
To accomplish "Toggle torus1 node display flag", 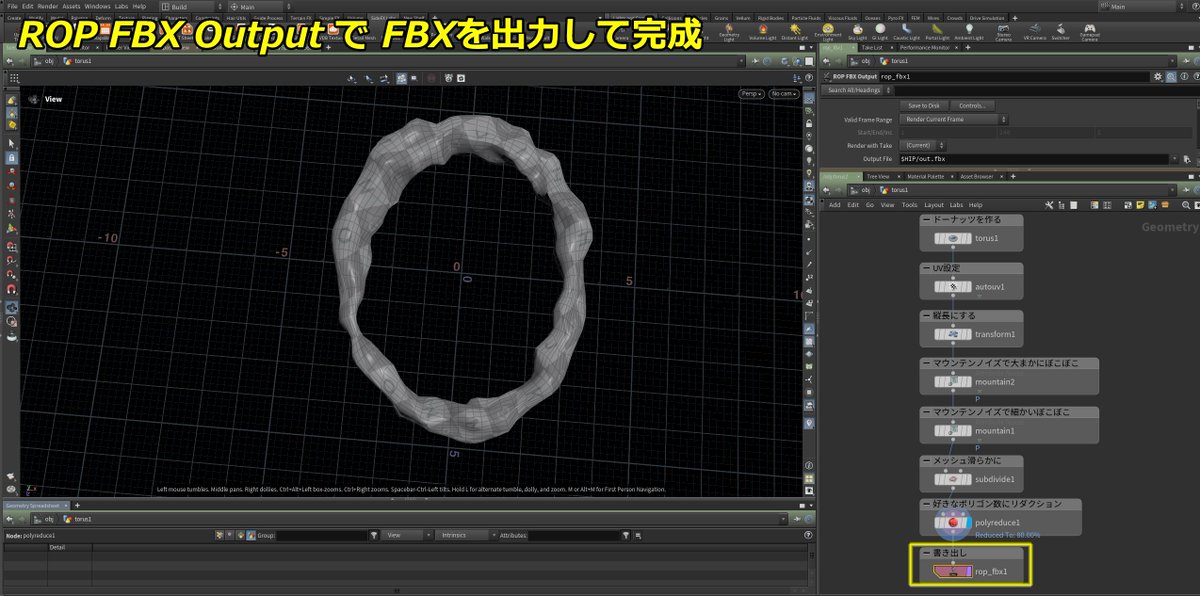I will 970,239.
